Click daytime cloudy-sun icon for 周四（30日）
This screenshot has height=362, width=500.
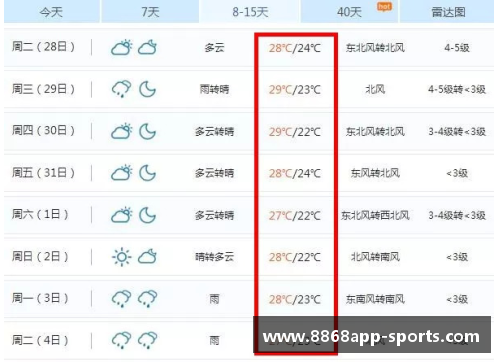tap(121, 131)
